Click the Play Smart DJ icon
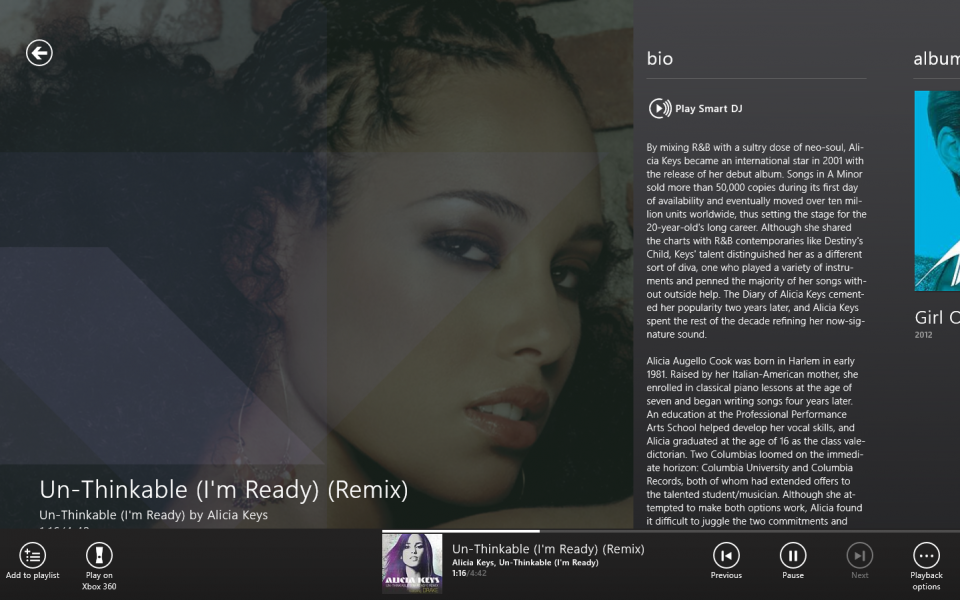Image resolution: width=960 pixels, height=600 pixels. (x=660, y=108)
